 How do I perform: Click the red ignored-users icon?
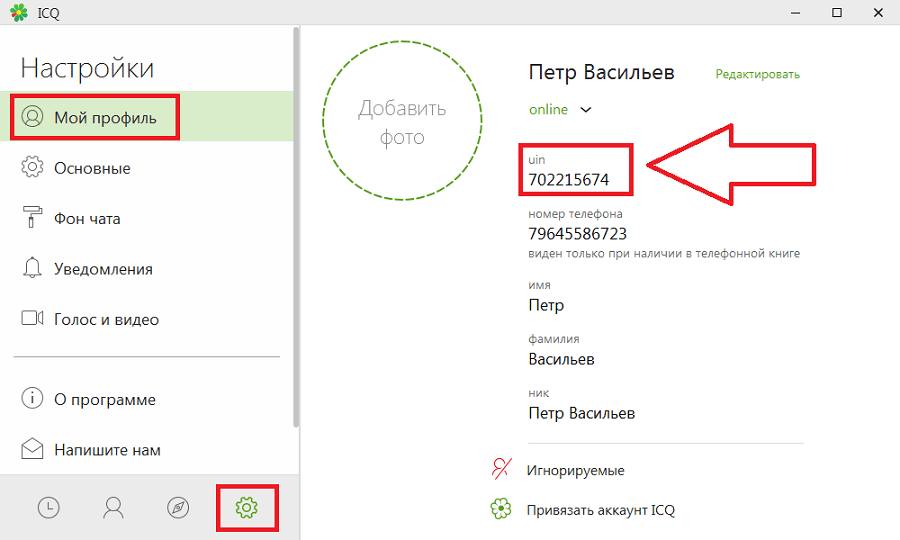point(501,469)
